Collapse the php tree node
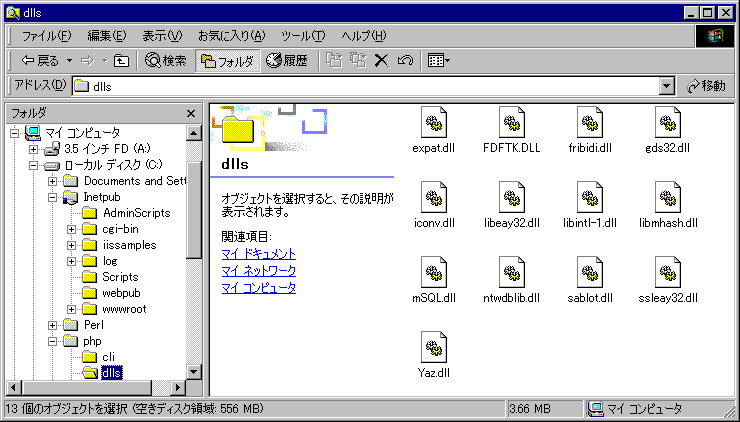The image size is (740, 422). 52,342
